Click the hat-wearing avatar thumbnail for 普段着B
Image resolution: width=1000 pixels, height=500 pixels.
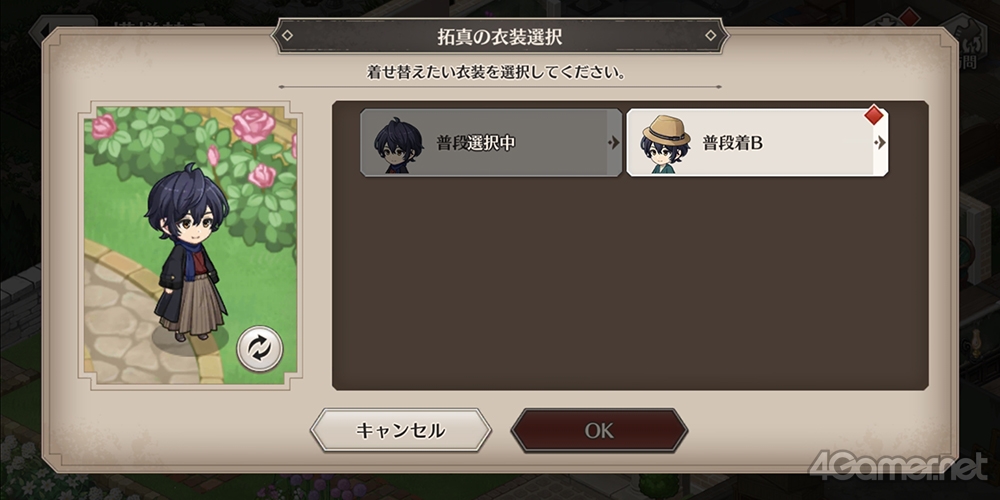click(x=666, y=144)
